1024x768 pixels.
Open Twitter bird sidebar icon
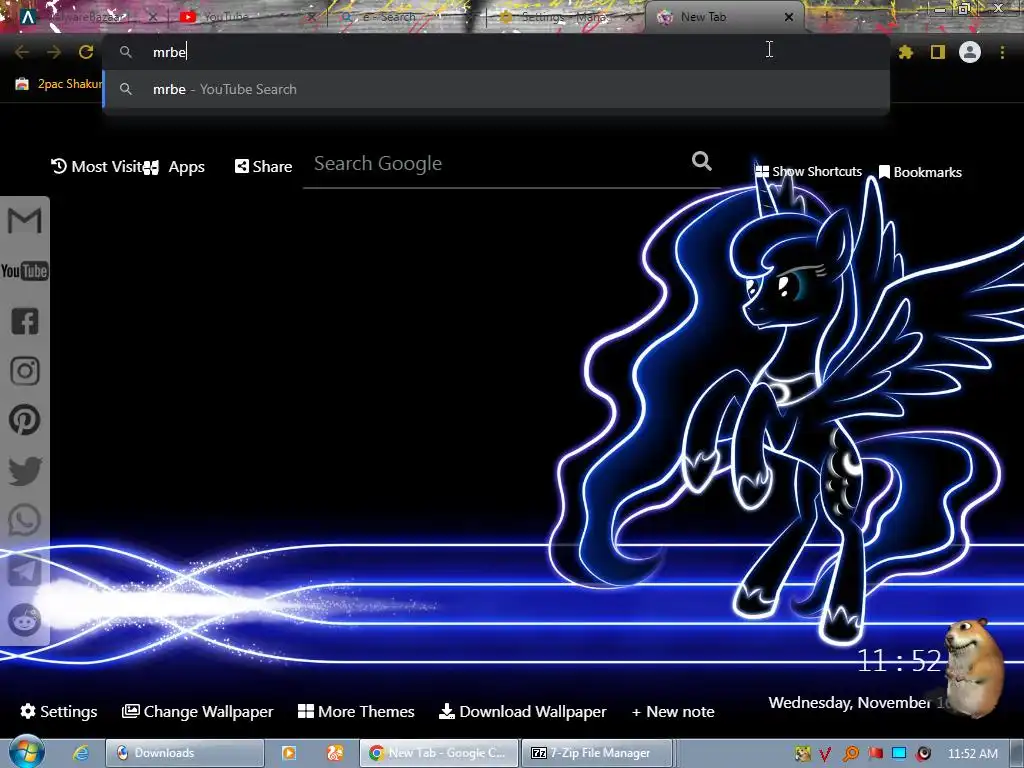(25, 470)
